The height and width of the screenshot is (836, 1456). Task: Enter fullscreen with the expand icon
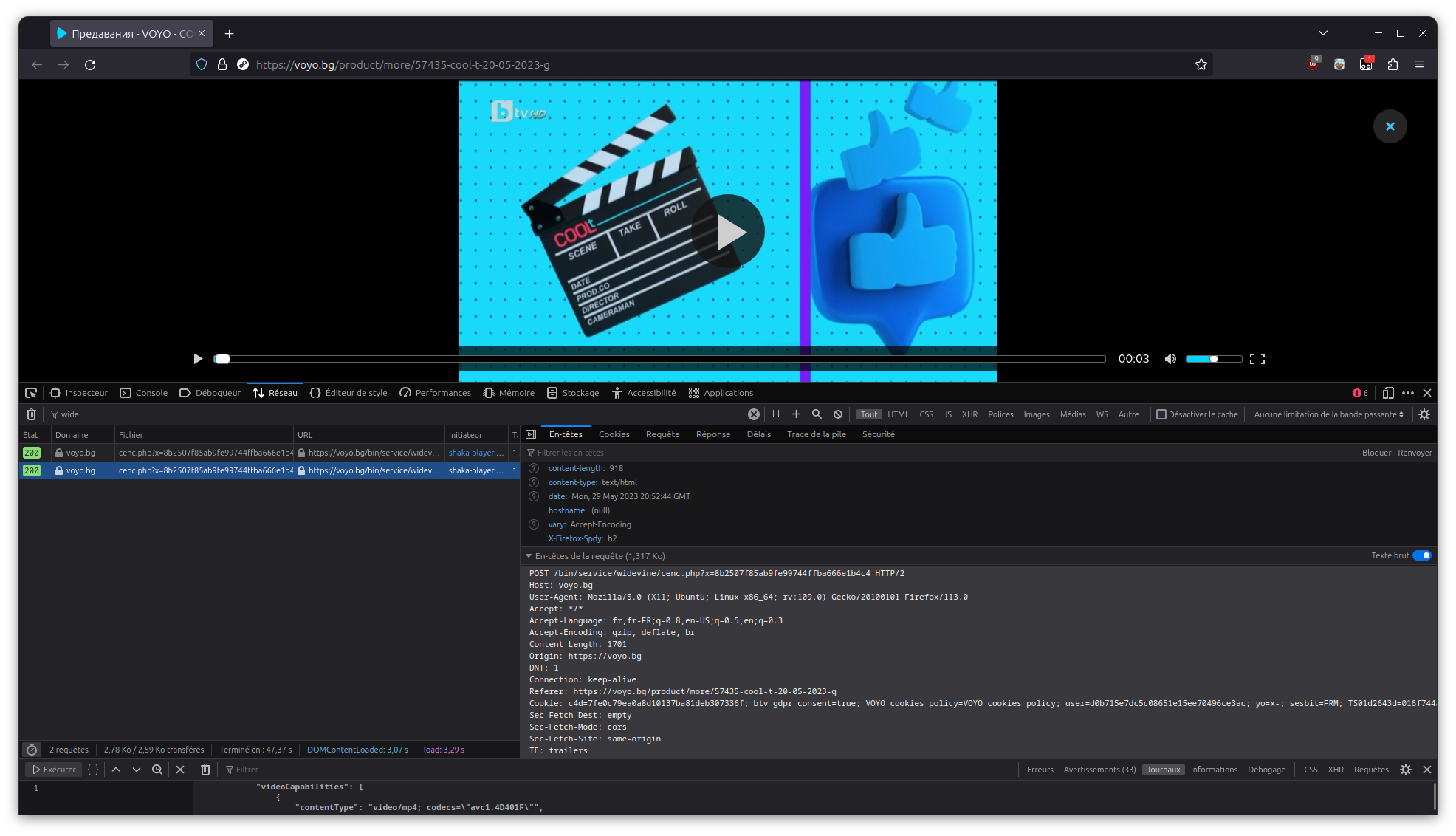(x=1257, y=359)
